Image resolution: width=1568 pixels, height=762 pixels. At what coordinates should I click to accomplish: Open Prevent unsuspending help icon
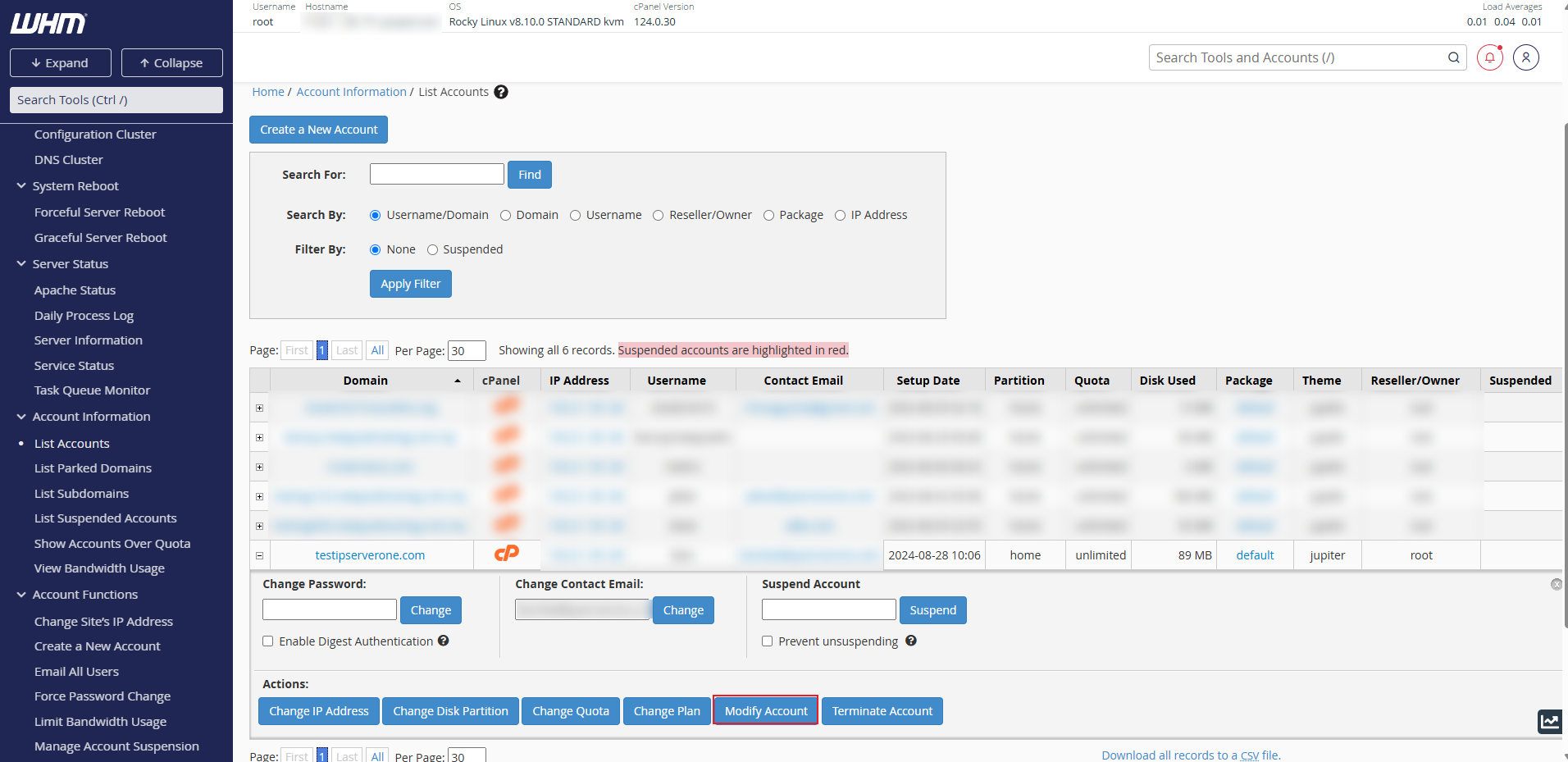click(911, 641)
